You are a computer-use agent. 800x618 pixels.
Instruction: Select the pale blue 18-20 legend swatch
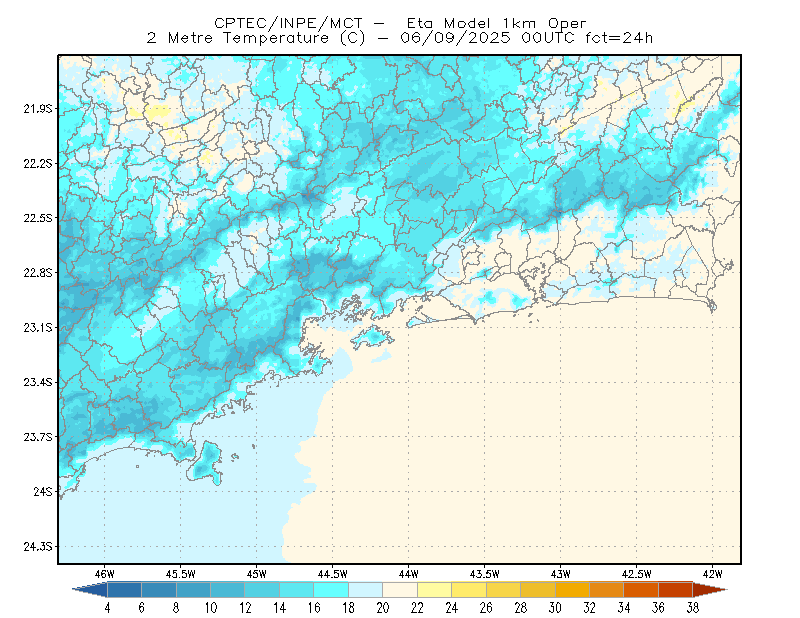pos(365,590)
